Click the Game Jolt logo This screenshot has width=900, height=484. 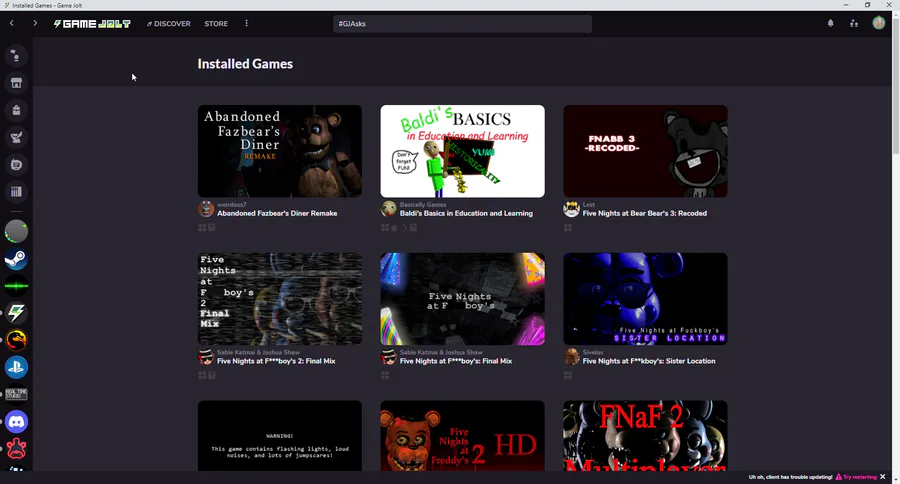(92, 24)
